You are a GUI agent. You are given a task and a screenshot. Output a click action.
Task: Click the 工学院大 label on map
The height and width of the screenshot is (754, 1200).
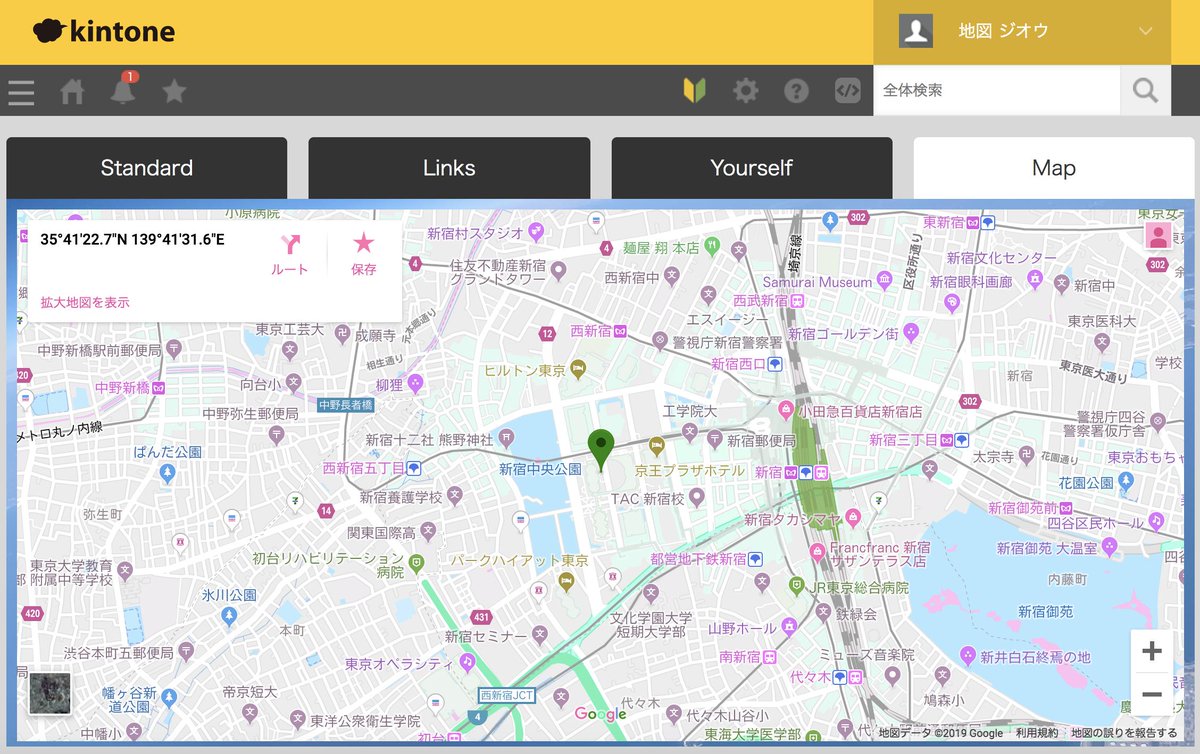690,411
